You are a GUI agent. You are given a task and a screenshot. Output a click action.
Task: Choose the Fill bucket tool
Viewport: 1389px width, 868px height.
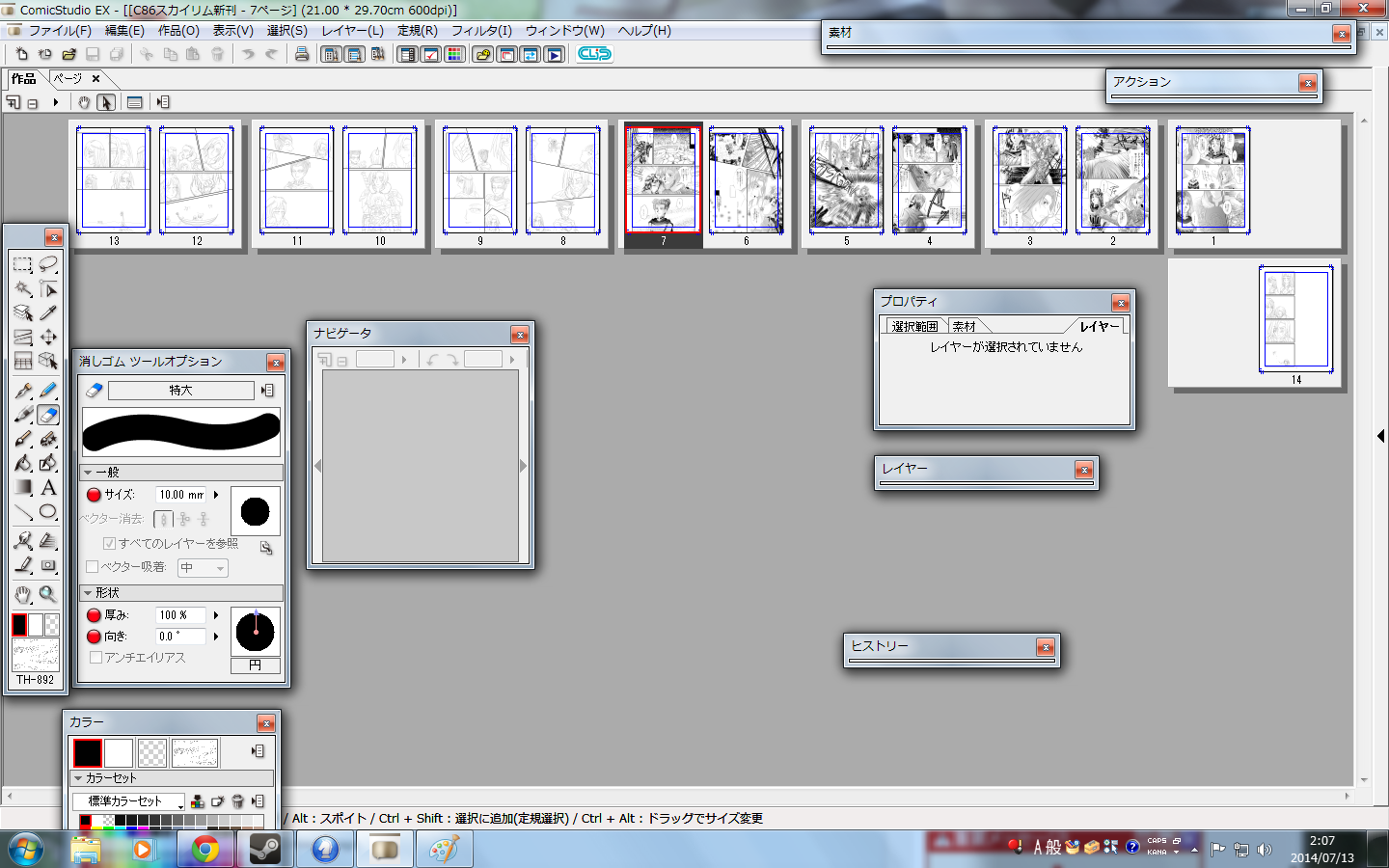[x=23, y=463]
